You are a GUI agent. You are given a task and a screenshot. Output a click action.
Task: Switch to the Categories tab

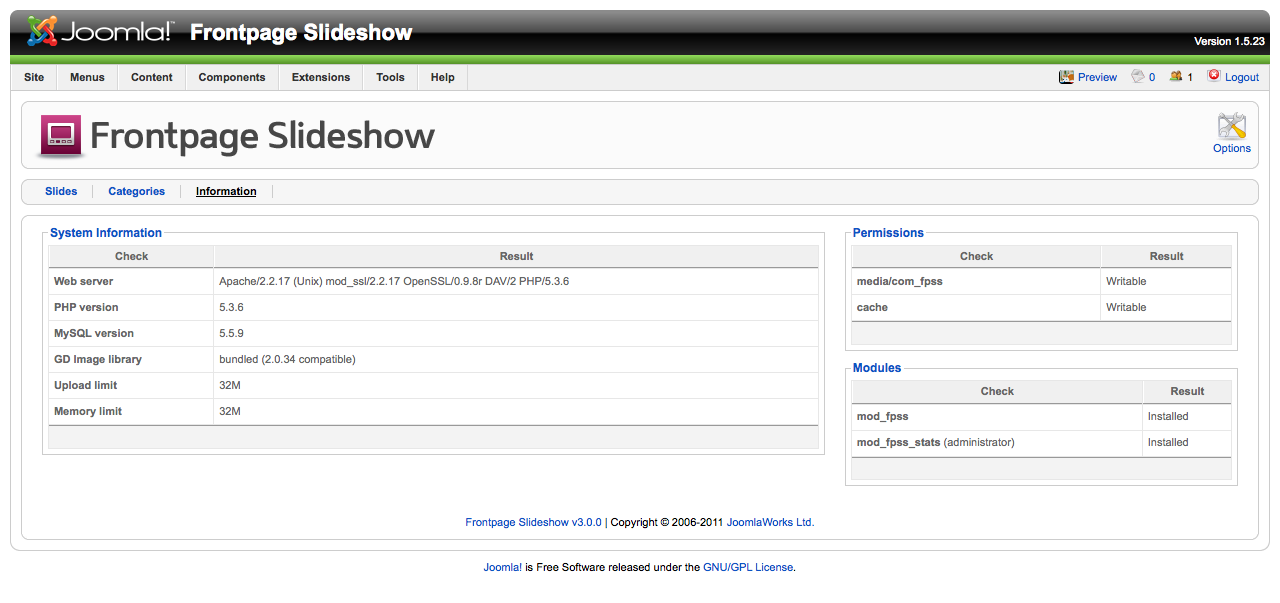tap(137, 191)
